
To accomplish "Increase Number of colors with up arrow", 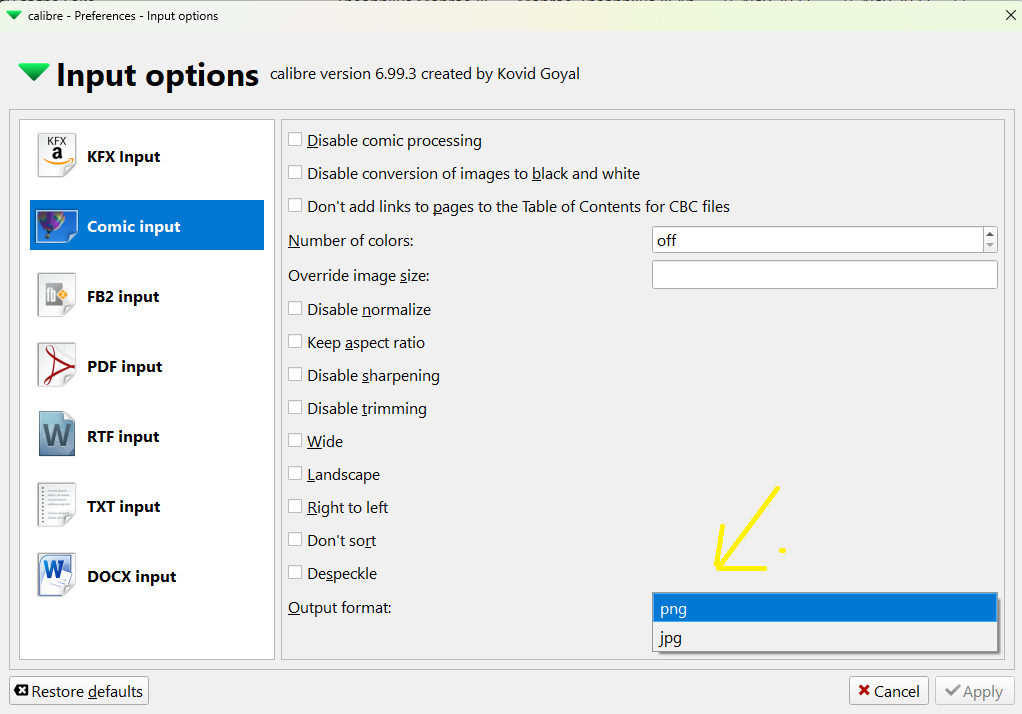I will [x=990, y=233].
